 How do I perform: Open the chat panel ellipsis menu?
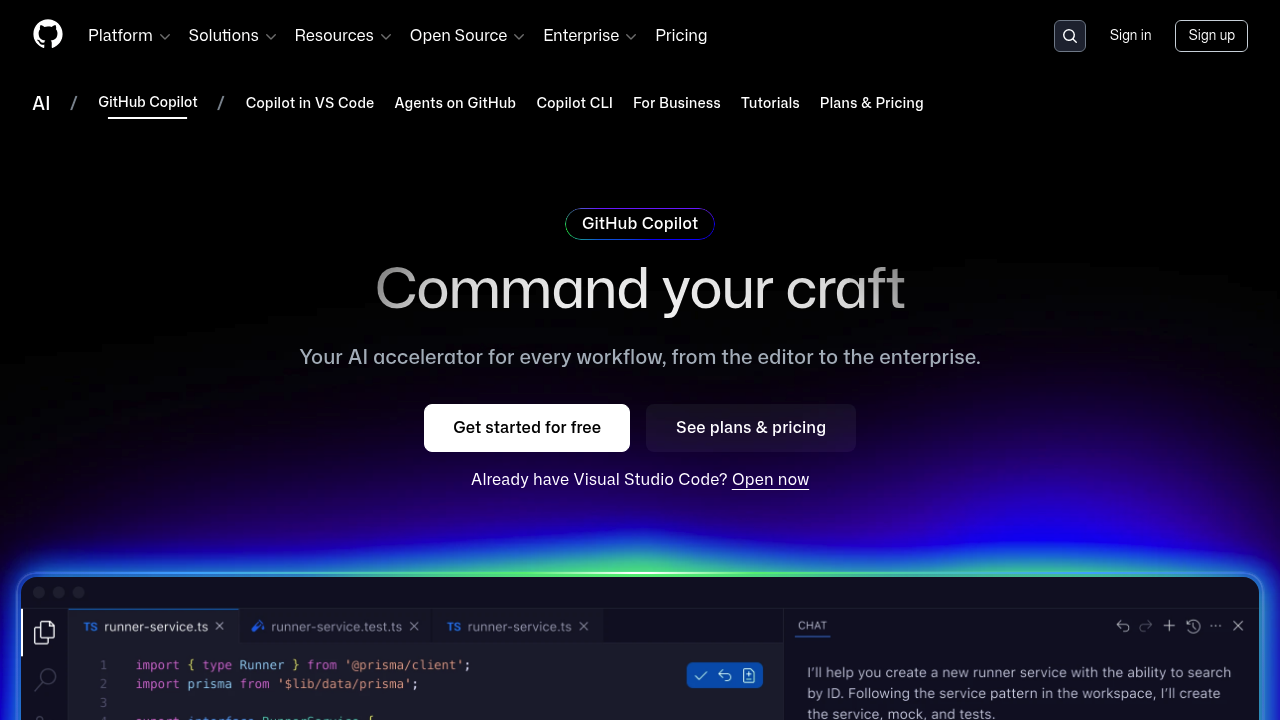click(x=1215, y=625)
